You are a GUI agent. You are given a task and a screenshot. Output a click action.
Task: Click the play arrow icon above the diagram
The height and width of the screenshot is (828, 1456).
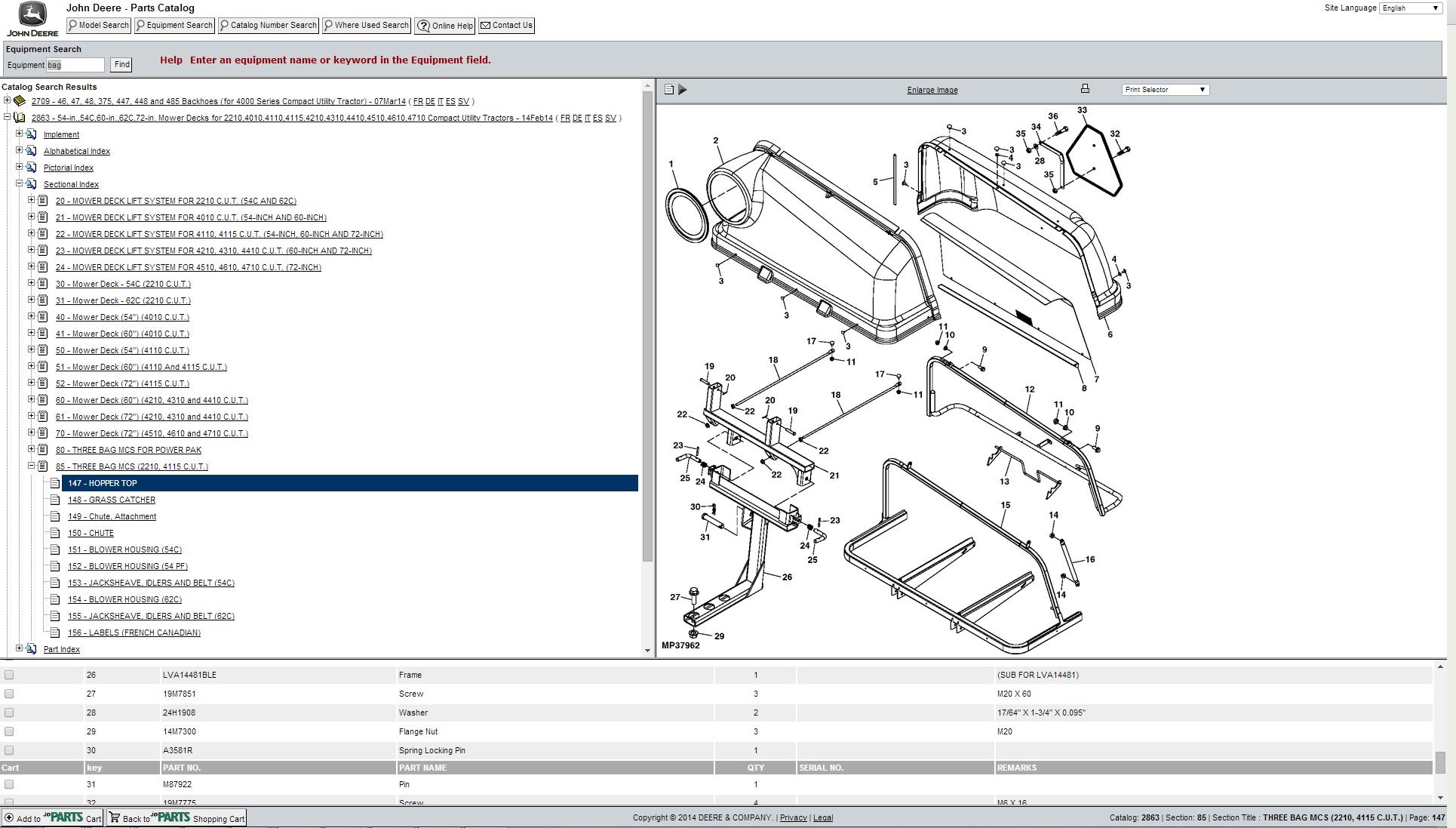(683, 89)
